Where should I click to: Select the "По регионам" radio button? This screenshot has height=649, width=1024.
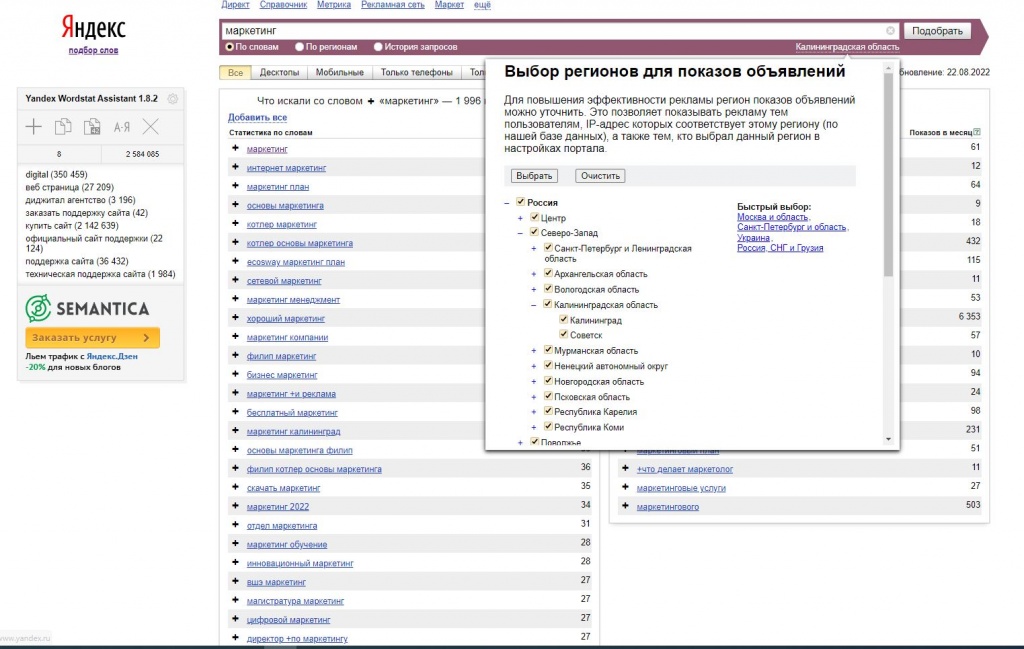pos(299,47)
